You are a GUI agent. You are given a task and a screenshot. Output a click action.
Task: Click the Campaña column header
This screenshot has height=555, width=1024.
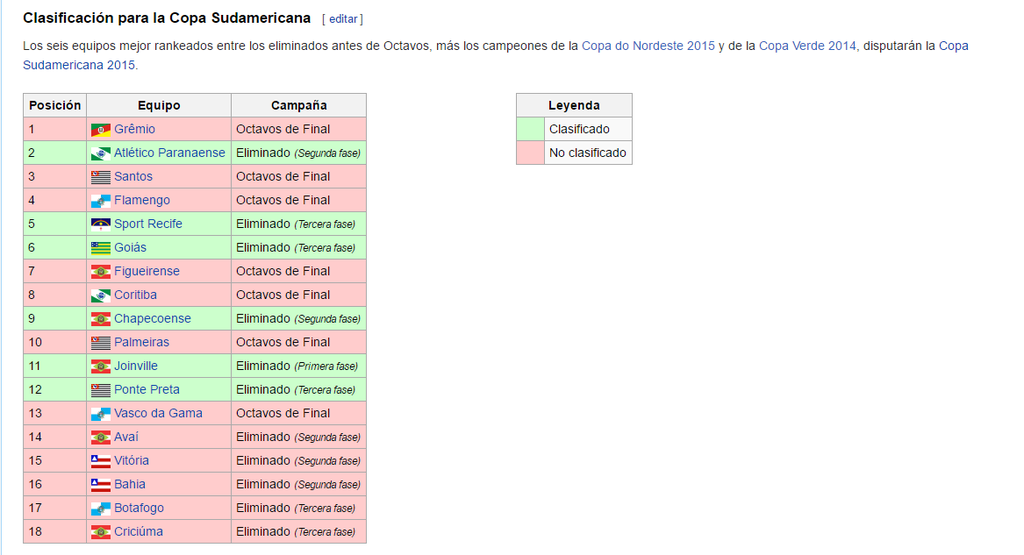coord(299,105)
